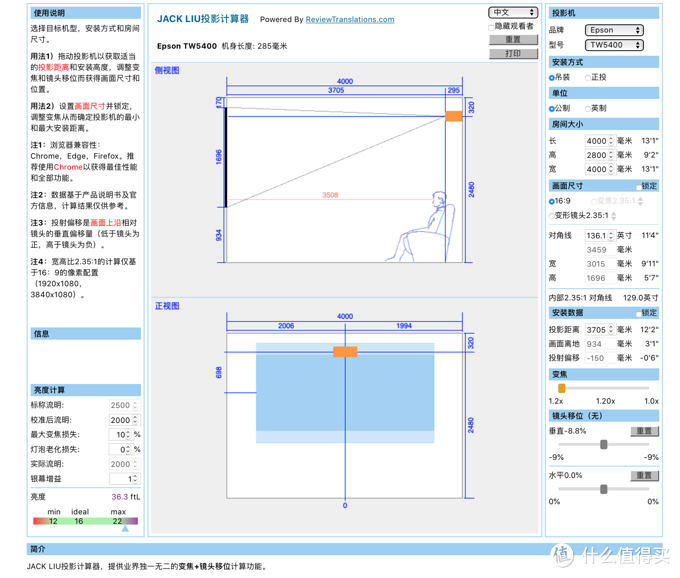Click the 对角线 136.1 inch field
Viewport: 680px width, 578px height.
600,235
